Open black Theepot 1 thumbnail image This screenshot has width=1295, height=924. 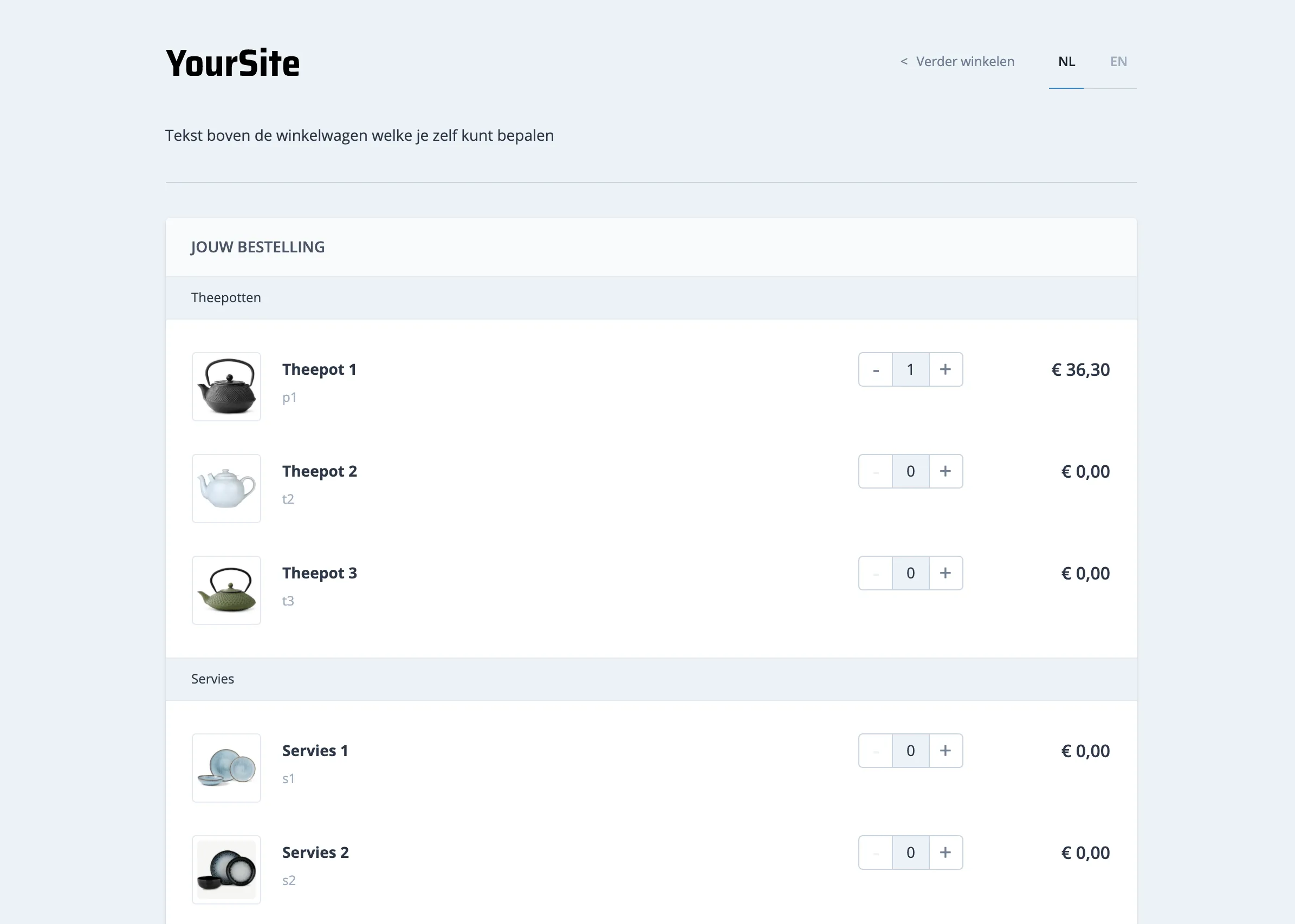[x=226, y=386]
